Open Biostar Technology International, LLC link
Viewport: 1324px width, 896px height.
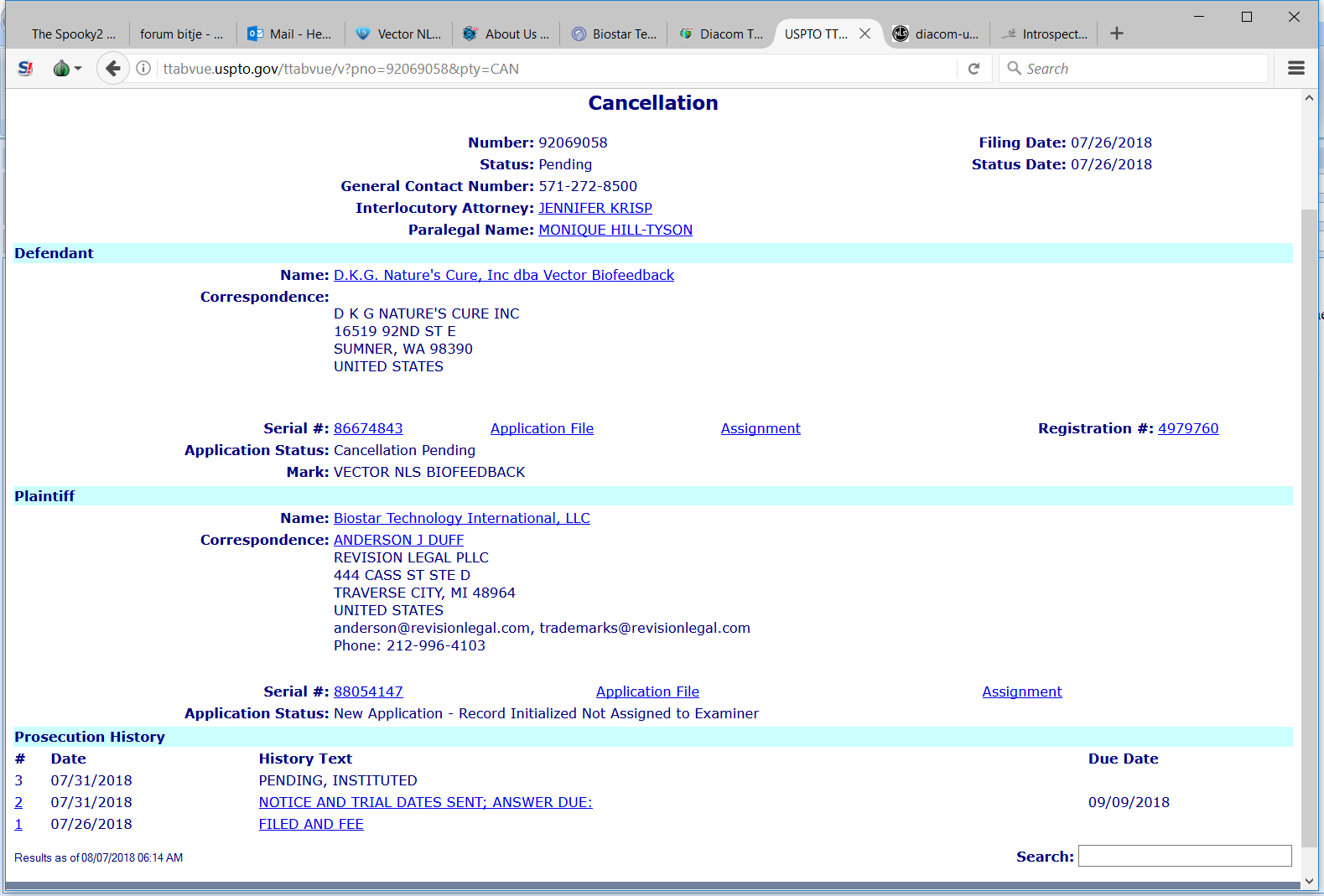pos(461,518)
